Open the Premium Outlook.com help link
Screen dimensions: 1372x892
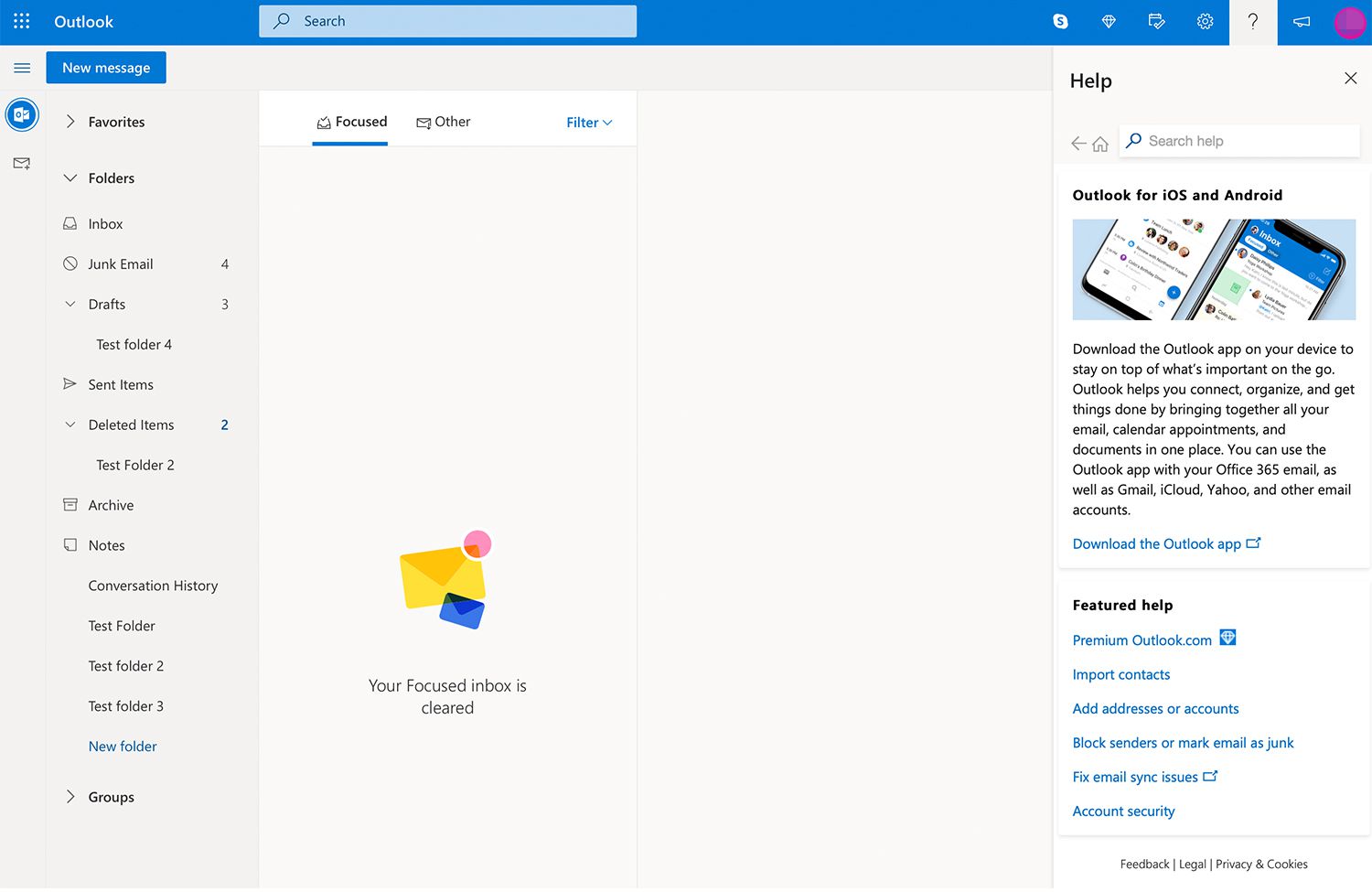click(x=1142, y=640)
